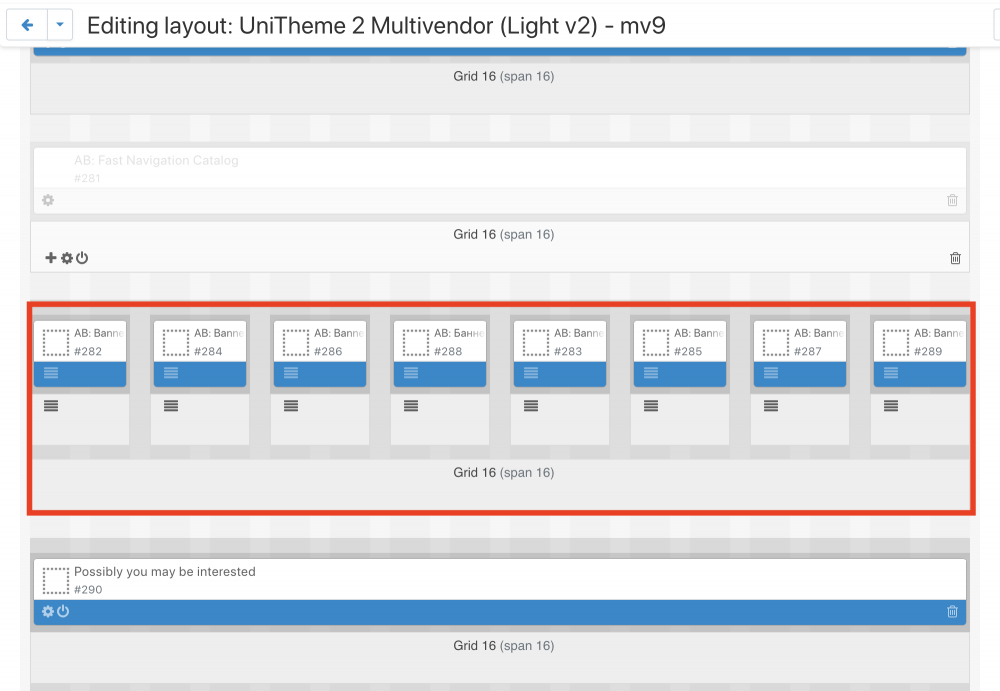The width and height of the screenshot is (1000, 691).
Task: Open settings gear of Fast Navigation Catalog block
Action: point(48,200)
